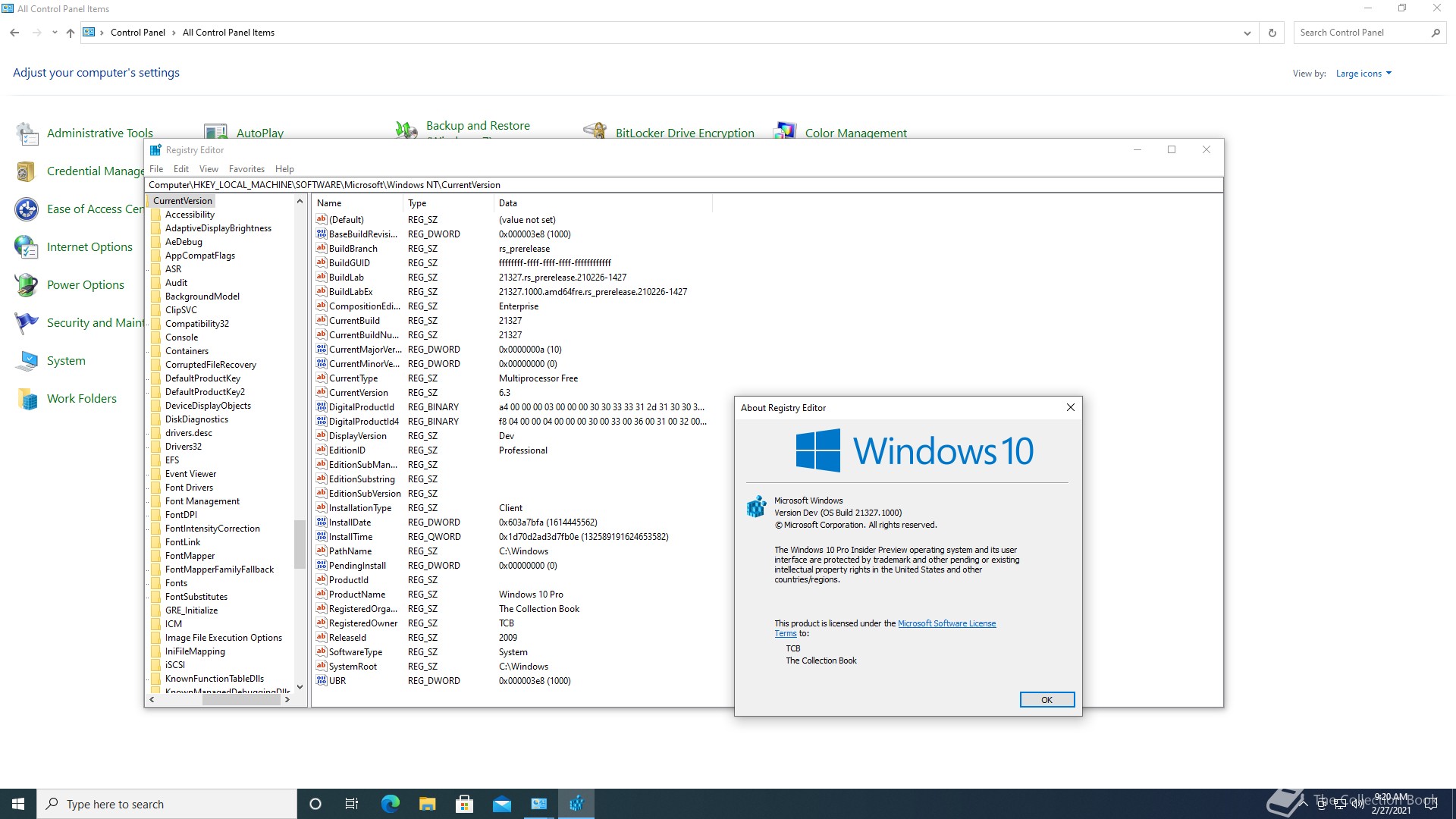
Task: Select the ProductName value row
Action: [512, 595]
